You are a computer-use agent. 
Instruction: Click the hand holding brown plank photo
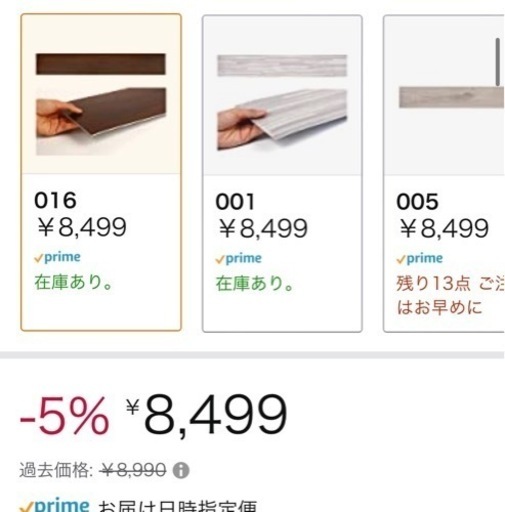point(101,121)
